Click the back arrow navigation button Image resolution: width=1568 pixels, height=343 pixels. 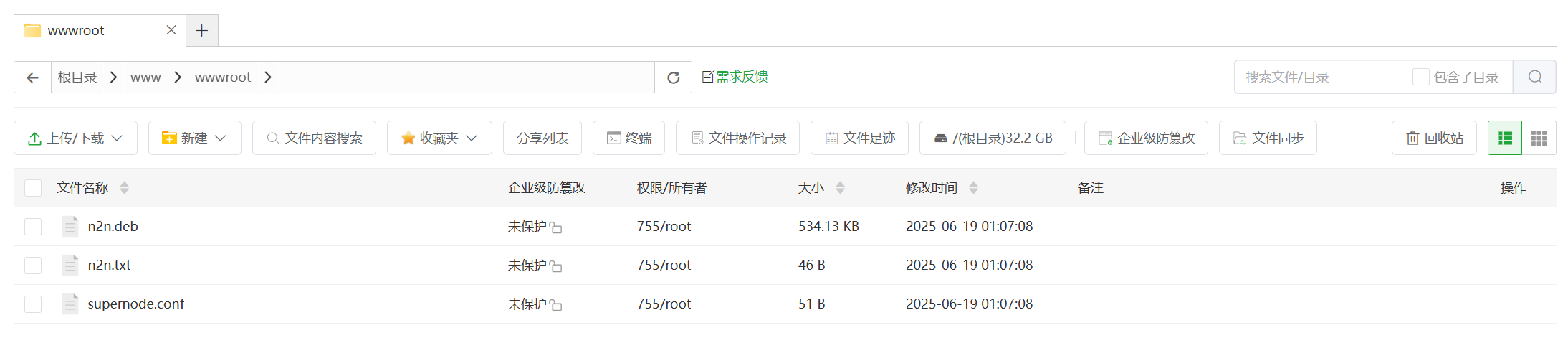[32, 77]
